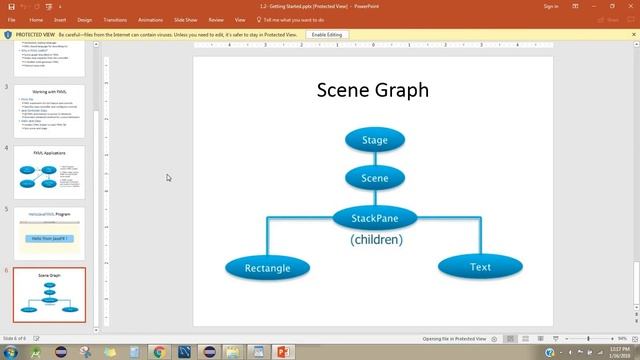Select the Scene Graph slide 6 thumbnail
This screenshot has width=640, height=360.
pyautogui.click(x=49, y=295)
